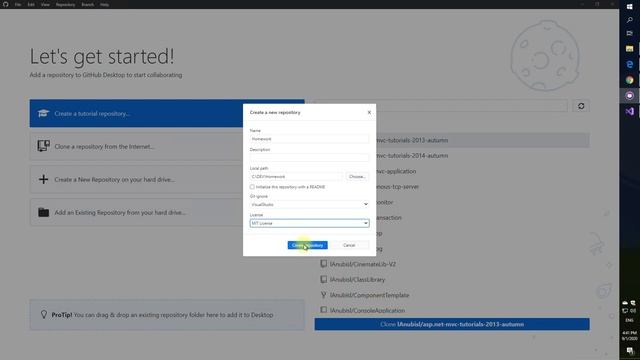Enable Initialize this repository with a README
The image size is (640, 360).
[252, 187]
